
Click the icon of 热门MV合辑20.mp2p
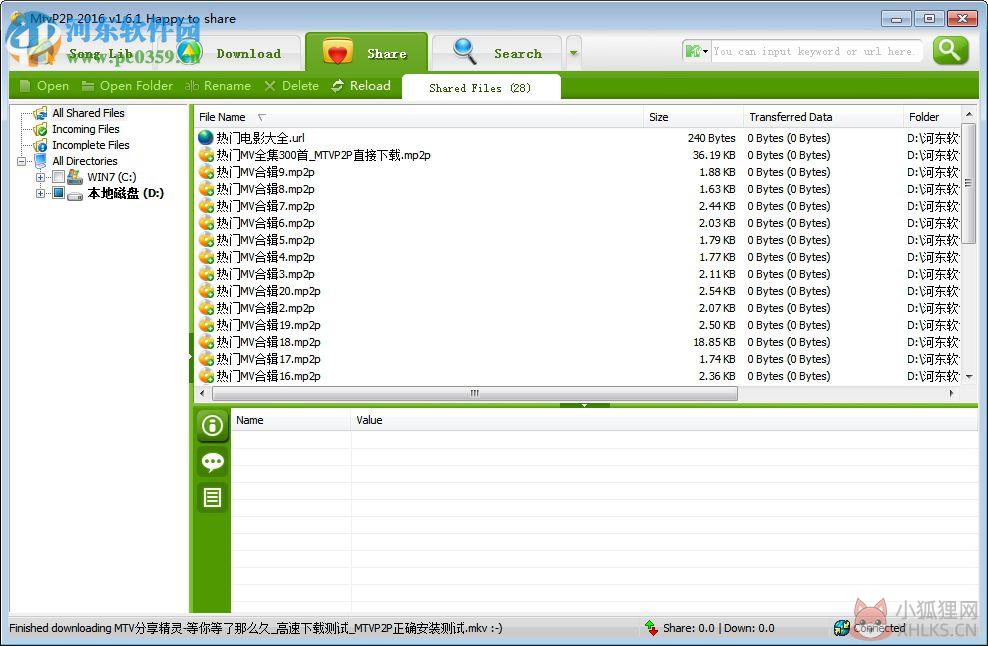[x=205, y=291]
